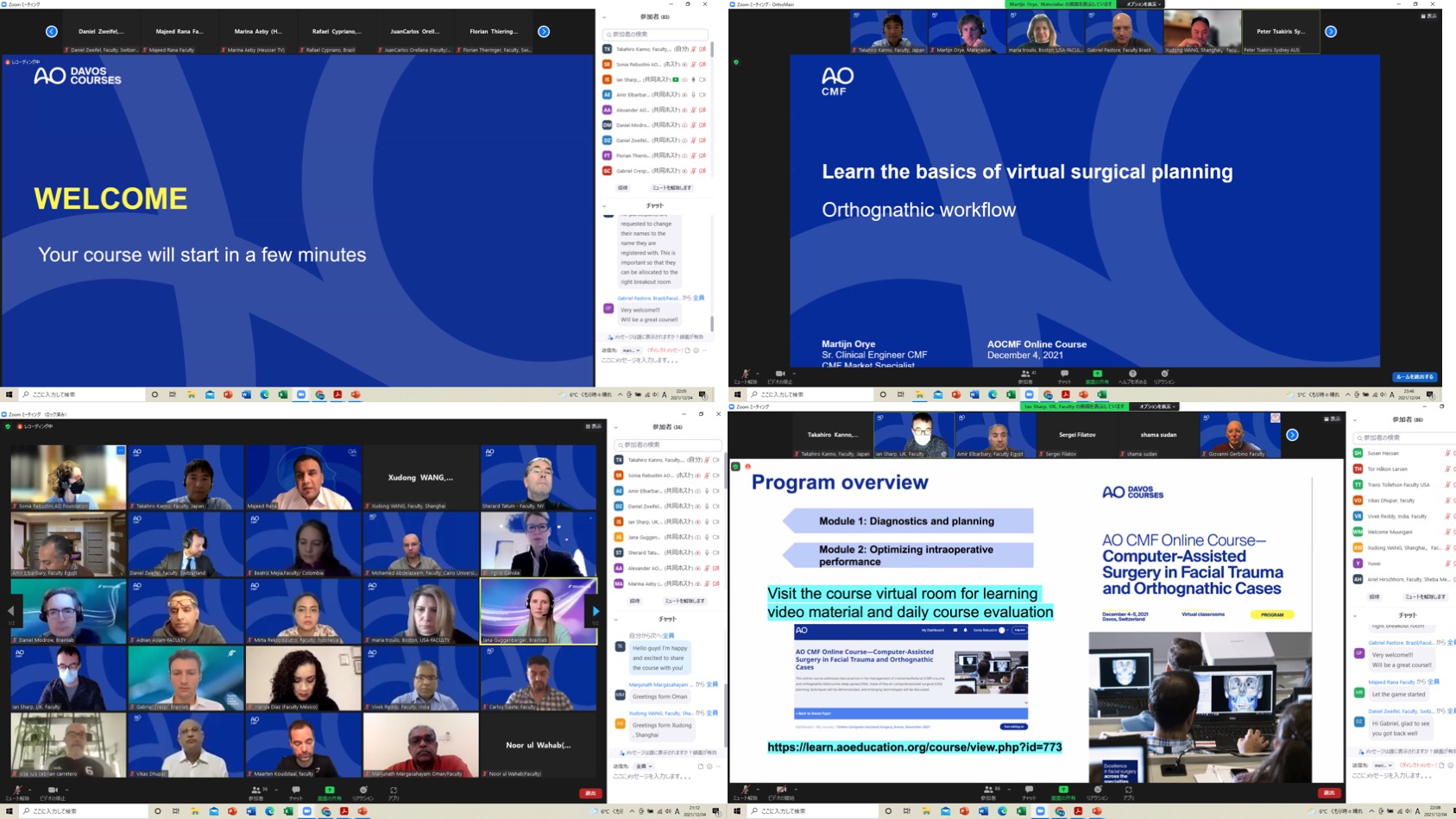The height and width of the screenshot is (819, 1456).
Task: Open mute options caret in OrthoMain toolbar
Action: (x=757, y=374)
